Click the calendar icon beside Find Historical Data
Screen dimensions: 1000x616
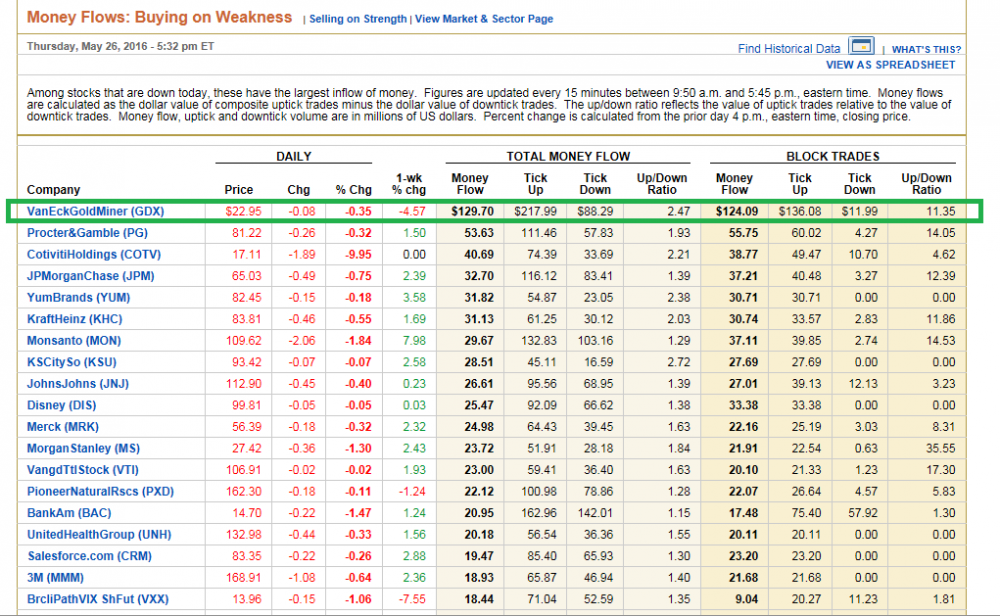pos(861,47)
